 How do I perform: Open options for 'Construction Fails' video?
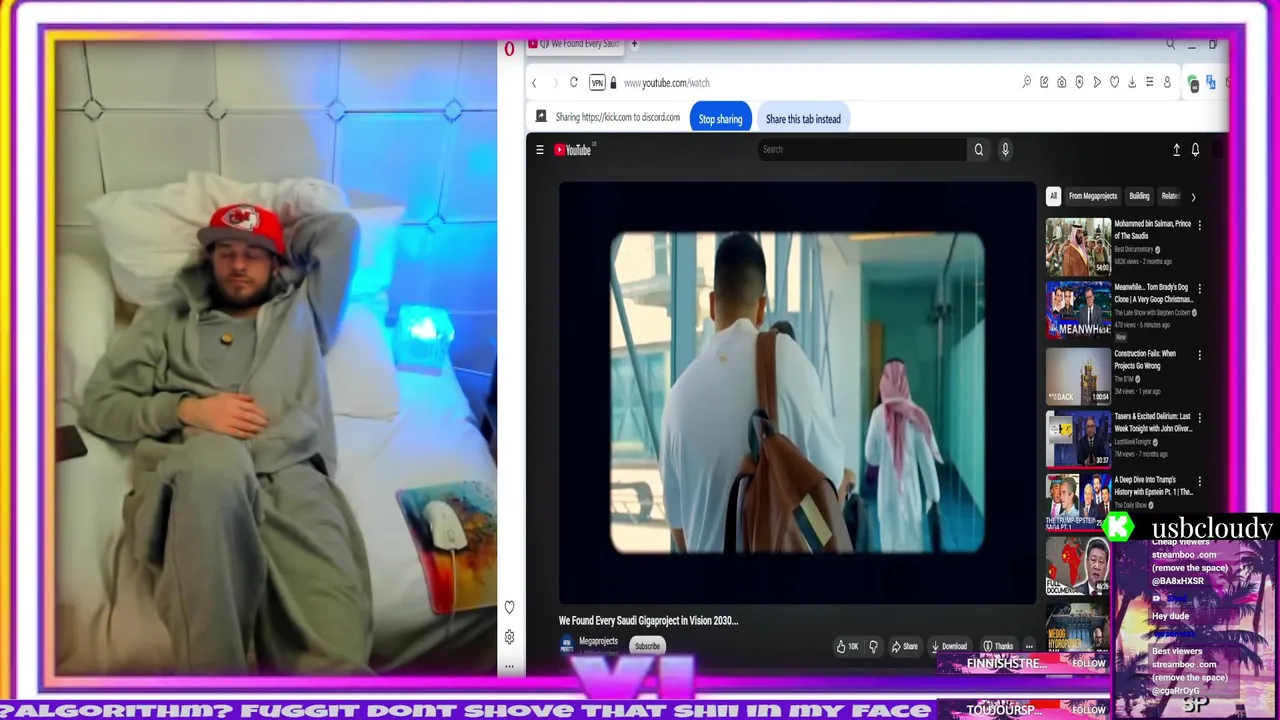pos(1199,355)
